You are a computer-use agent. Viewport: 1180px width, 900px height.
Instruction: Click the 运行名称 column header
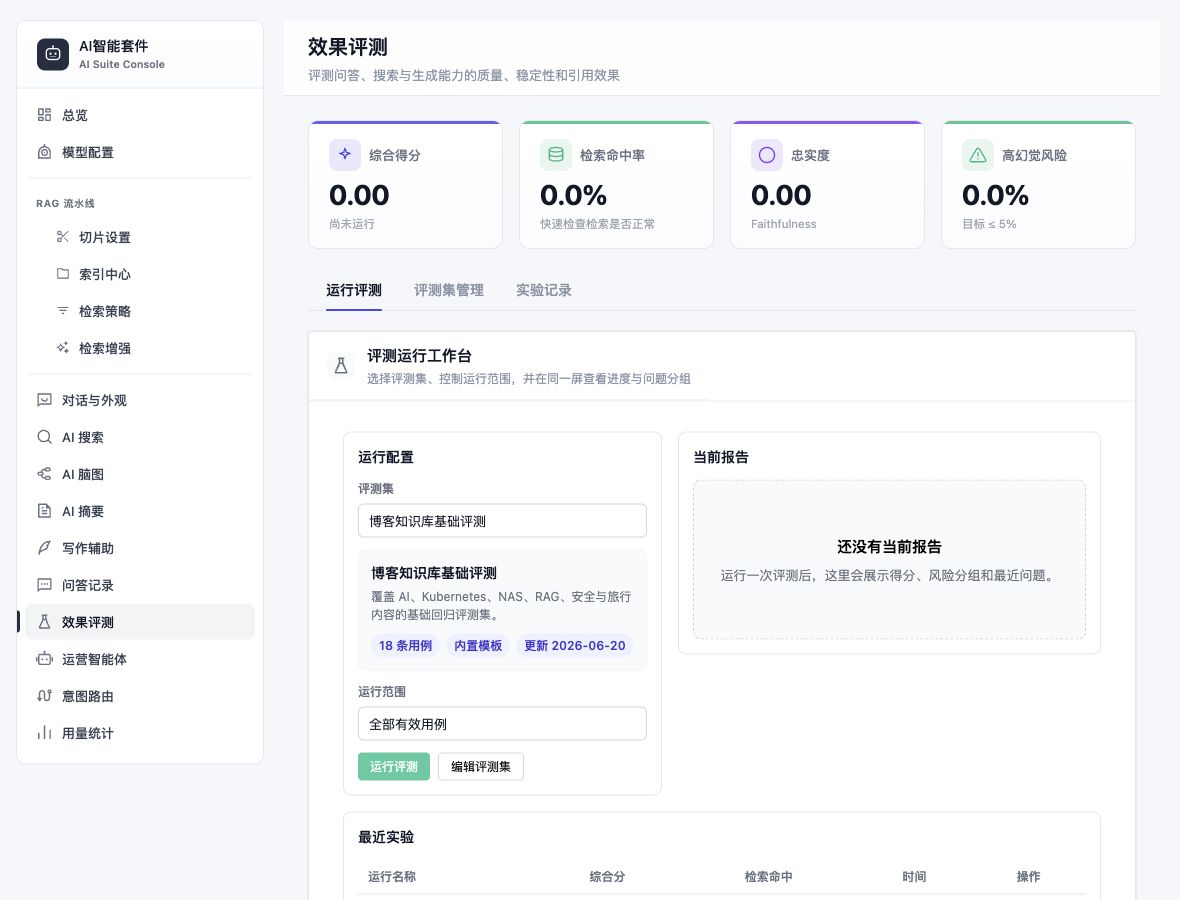(391, 876)
